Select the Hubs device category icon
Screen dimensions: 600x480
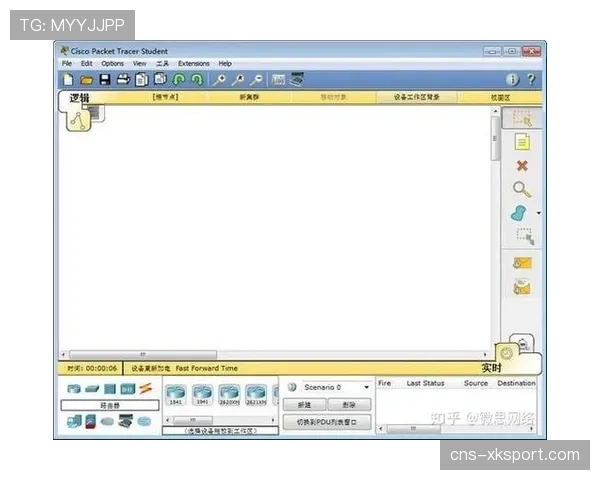click(x=110, y=389)
